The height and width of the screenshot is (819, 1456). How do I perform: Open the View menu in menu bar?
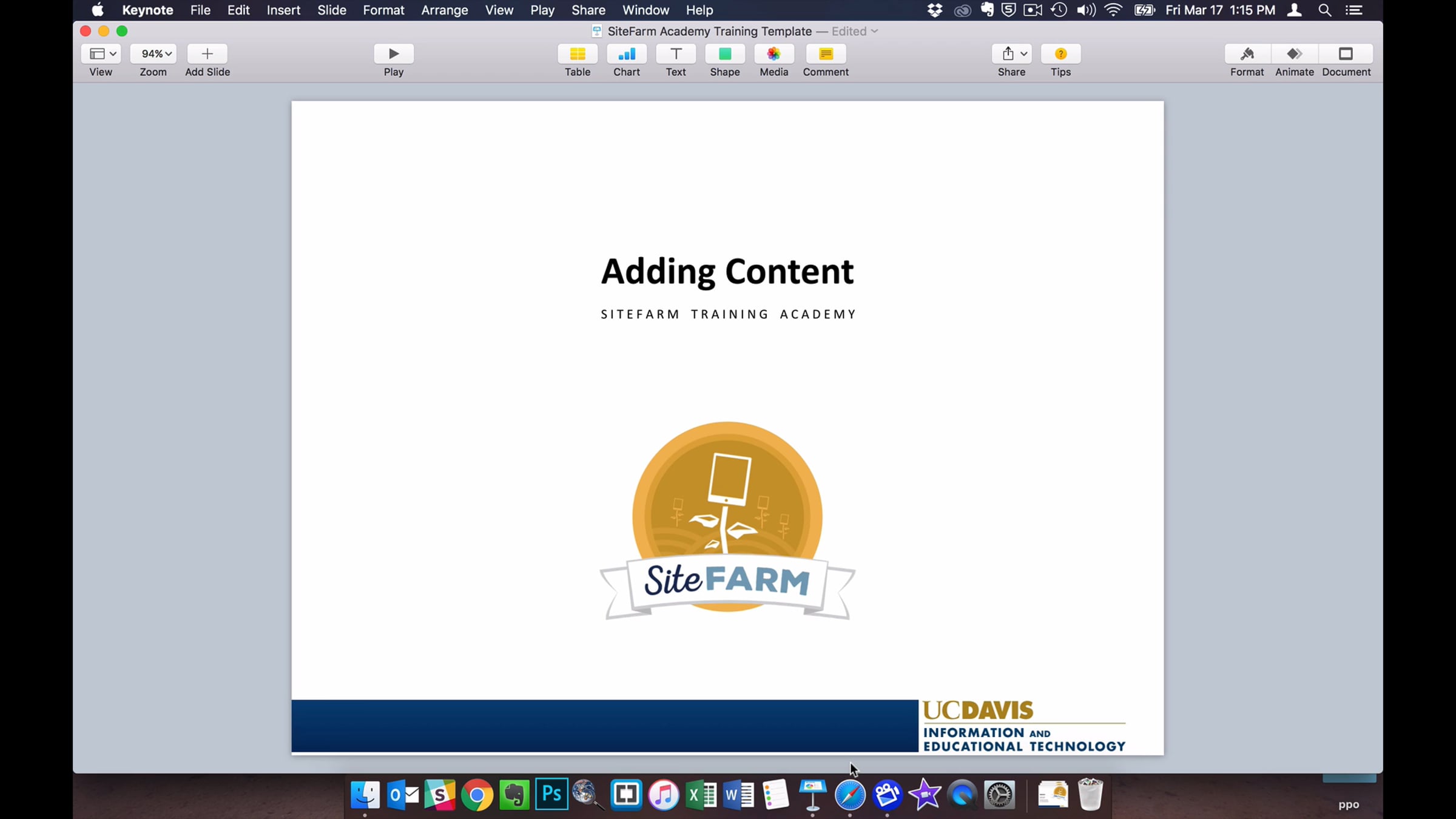(x=499, y=10)
